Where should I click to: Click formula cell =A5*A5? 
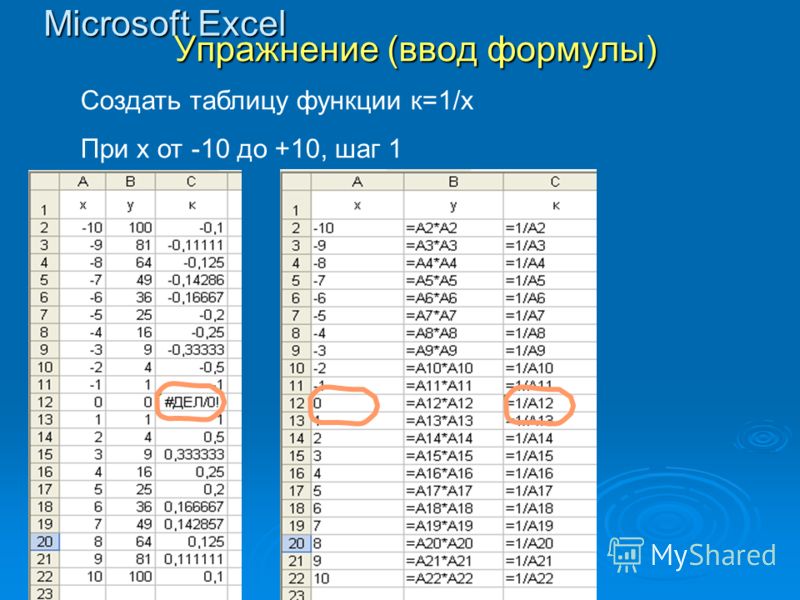click(x=454, y=281)
